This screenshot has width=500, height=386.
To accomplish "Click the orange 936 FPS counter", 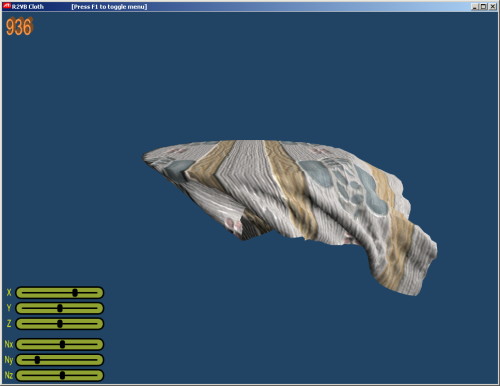I will point(19,27).
